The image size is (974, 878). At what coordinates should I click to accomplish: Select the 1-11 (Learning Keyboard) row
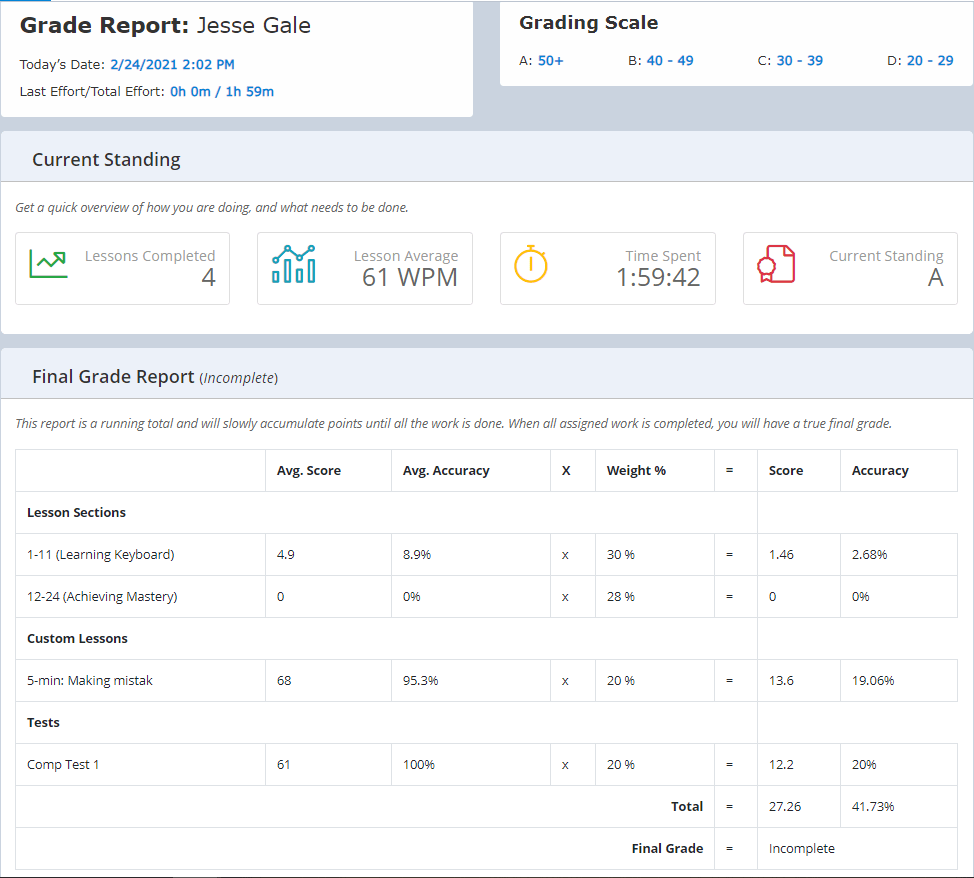(486, 554)
